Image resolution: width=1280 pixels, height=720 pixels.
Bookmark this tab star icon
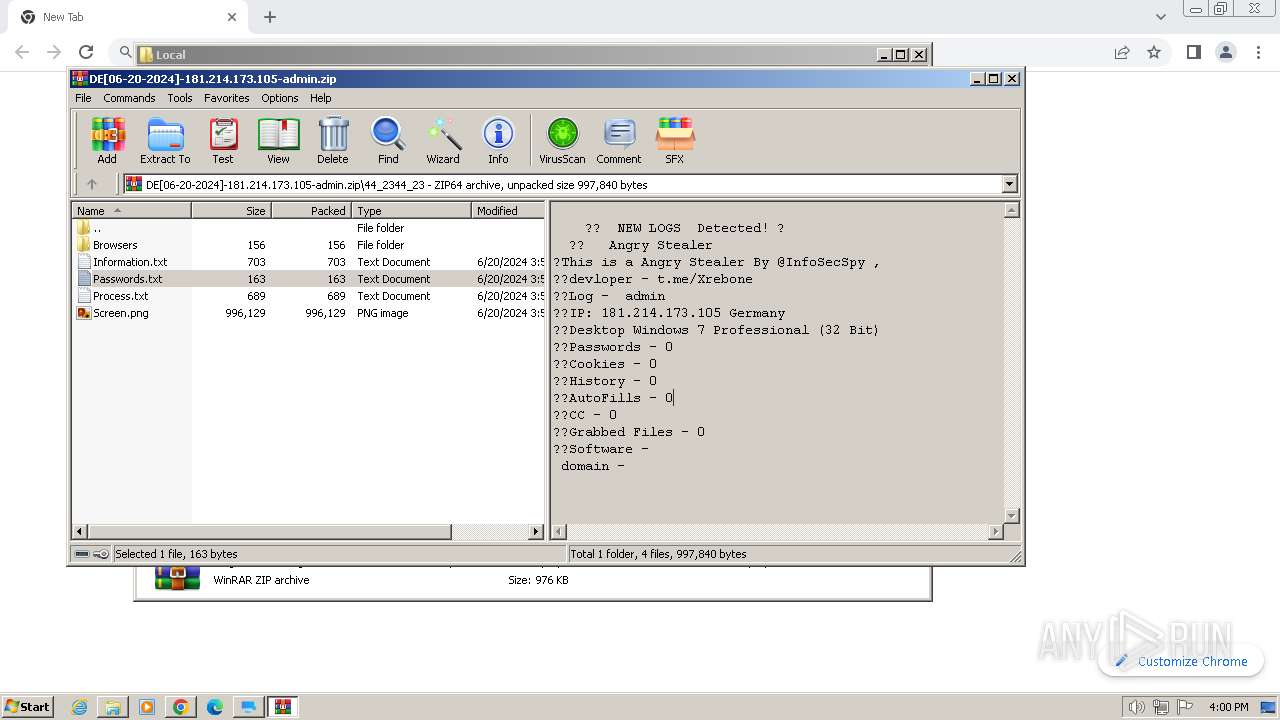1154,52
